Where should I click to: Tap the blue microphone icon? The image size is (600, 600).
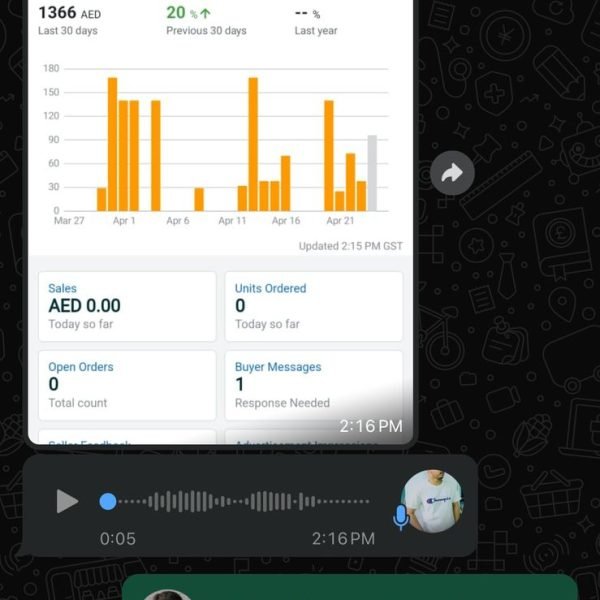[401, 517]
